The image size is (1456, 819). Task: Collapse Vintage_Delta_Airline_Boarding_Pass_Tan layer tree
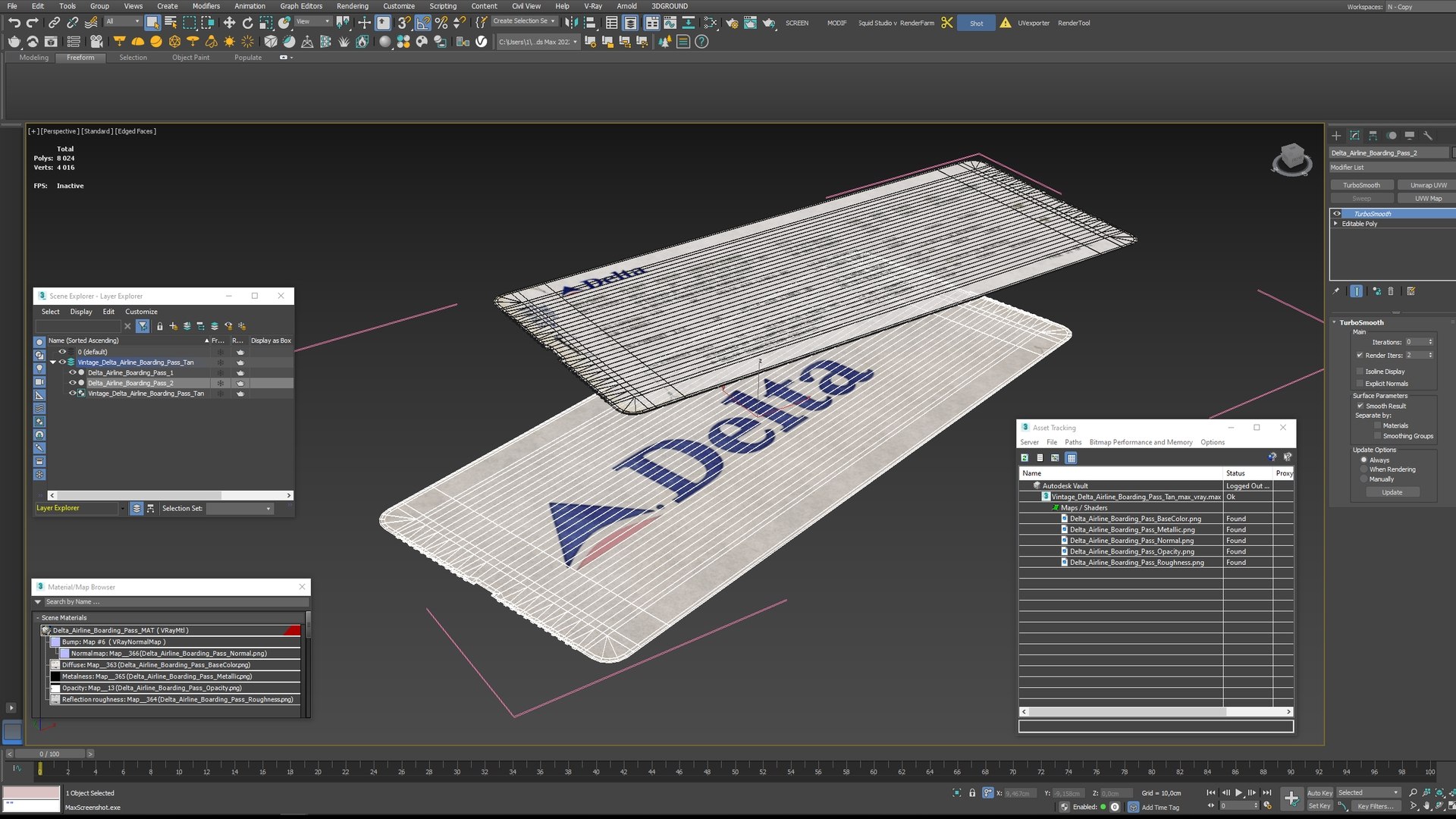point(52,362)
